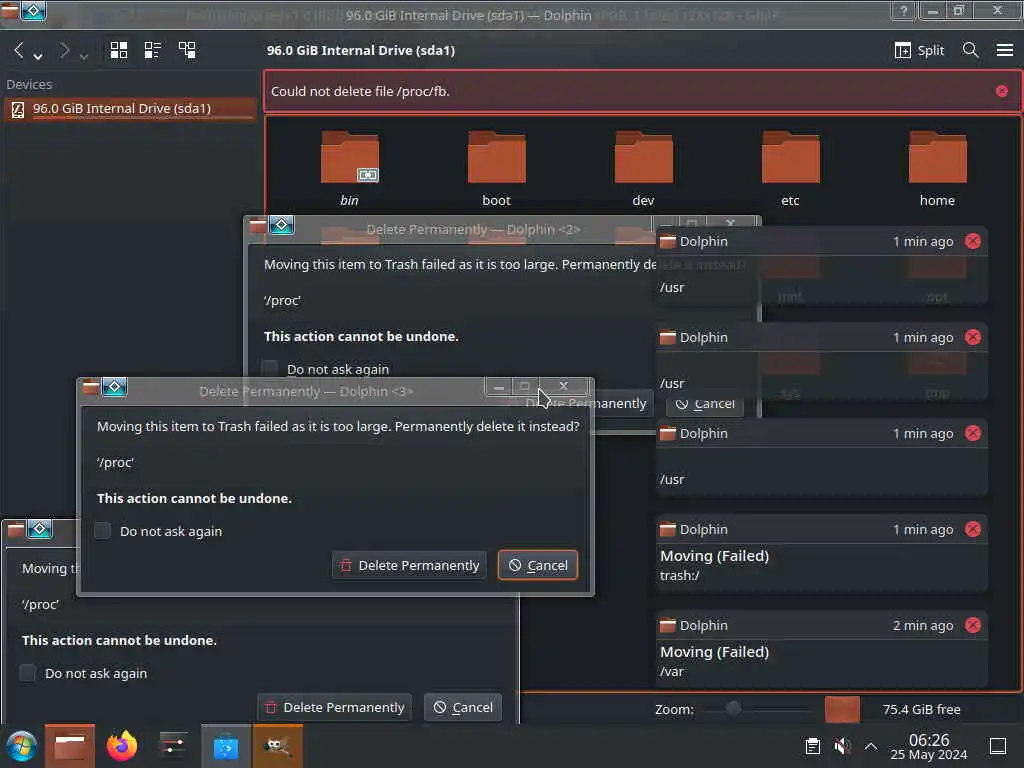Image resolution: width=1024 pixels, height=768 pixels.
Task: Open System Settings from the taskbar
Action: [x=173, y=746]
